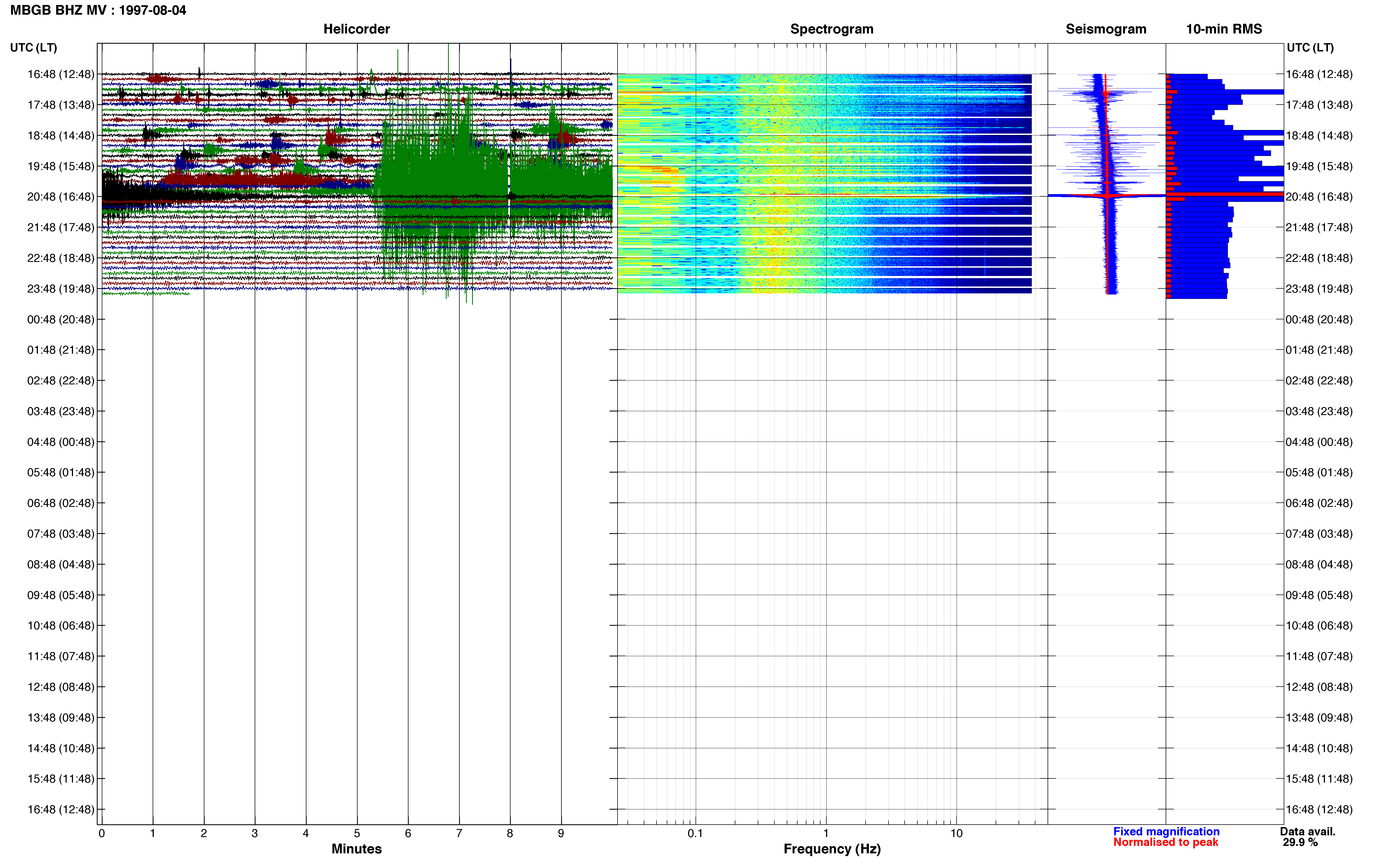The height and width of the screenshot is (868, 1388).
Task: Click left time label '17:48 (13:48)'
Action: click(61, 105)
